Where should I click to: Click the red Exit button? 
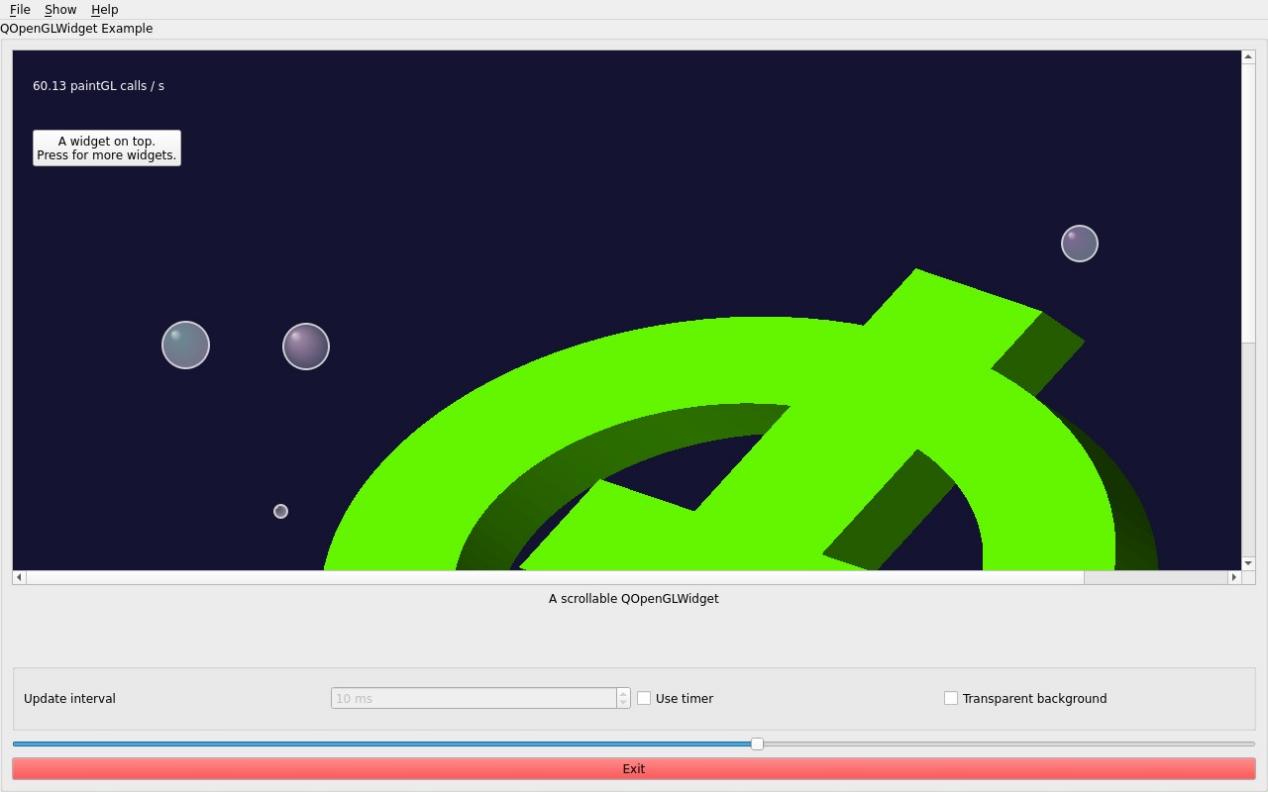(633, 769)
